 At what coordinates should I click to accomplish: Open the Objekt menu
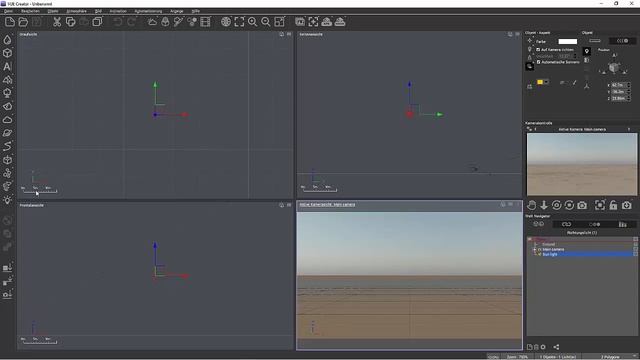(x=53, y=11)
